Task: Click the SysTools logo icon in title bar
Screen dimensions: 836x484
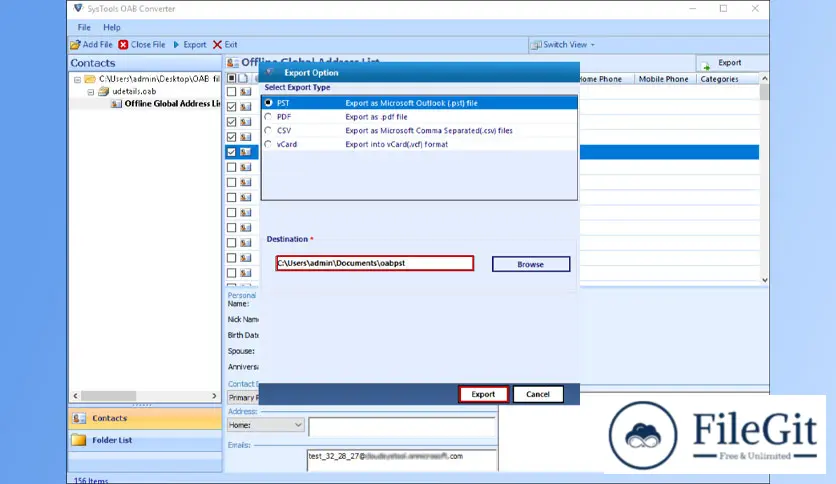Action: pyautogui.click(x=78, y=8)
